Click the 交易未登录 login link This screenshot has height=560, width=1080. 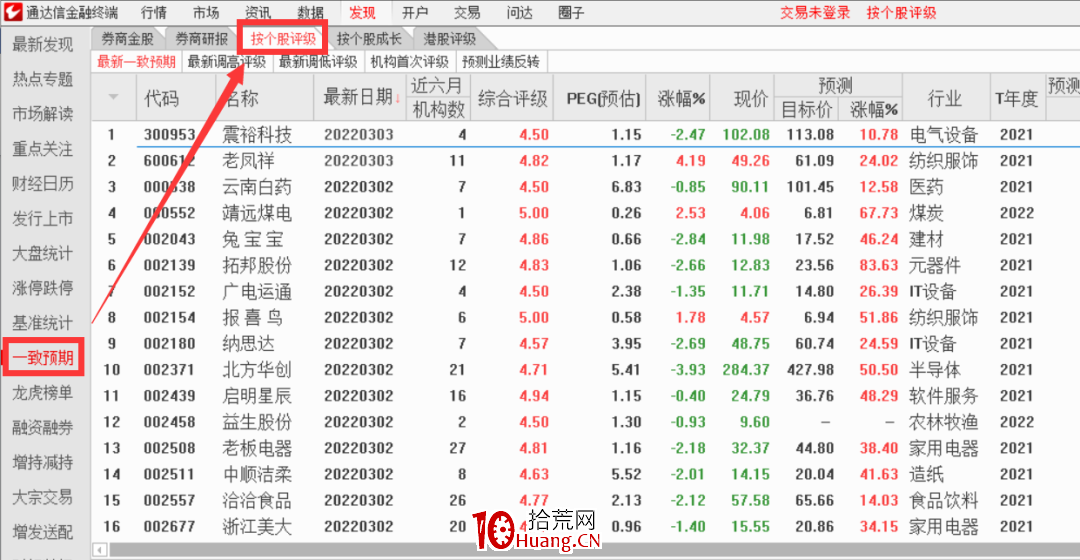(x=816, y=12)
